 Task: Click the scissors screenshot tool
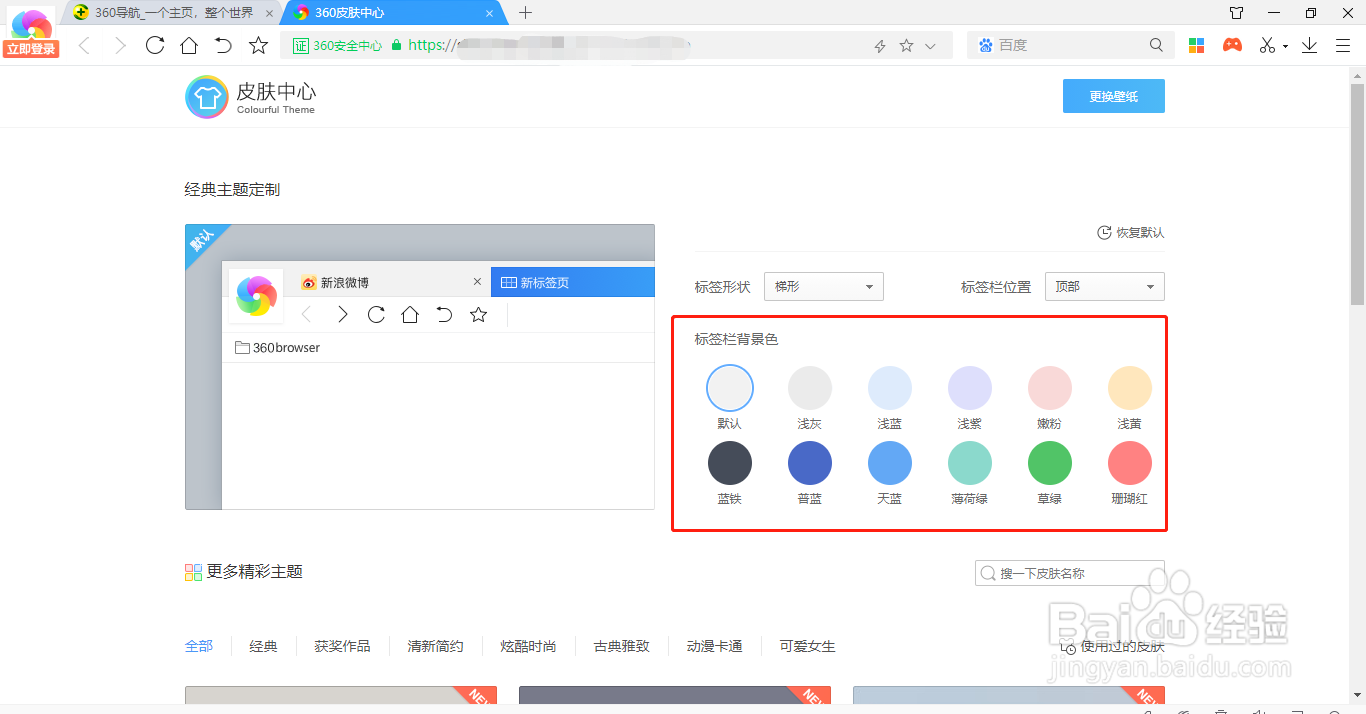tap(1267, 45)
